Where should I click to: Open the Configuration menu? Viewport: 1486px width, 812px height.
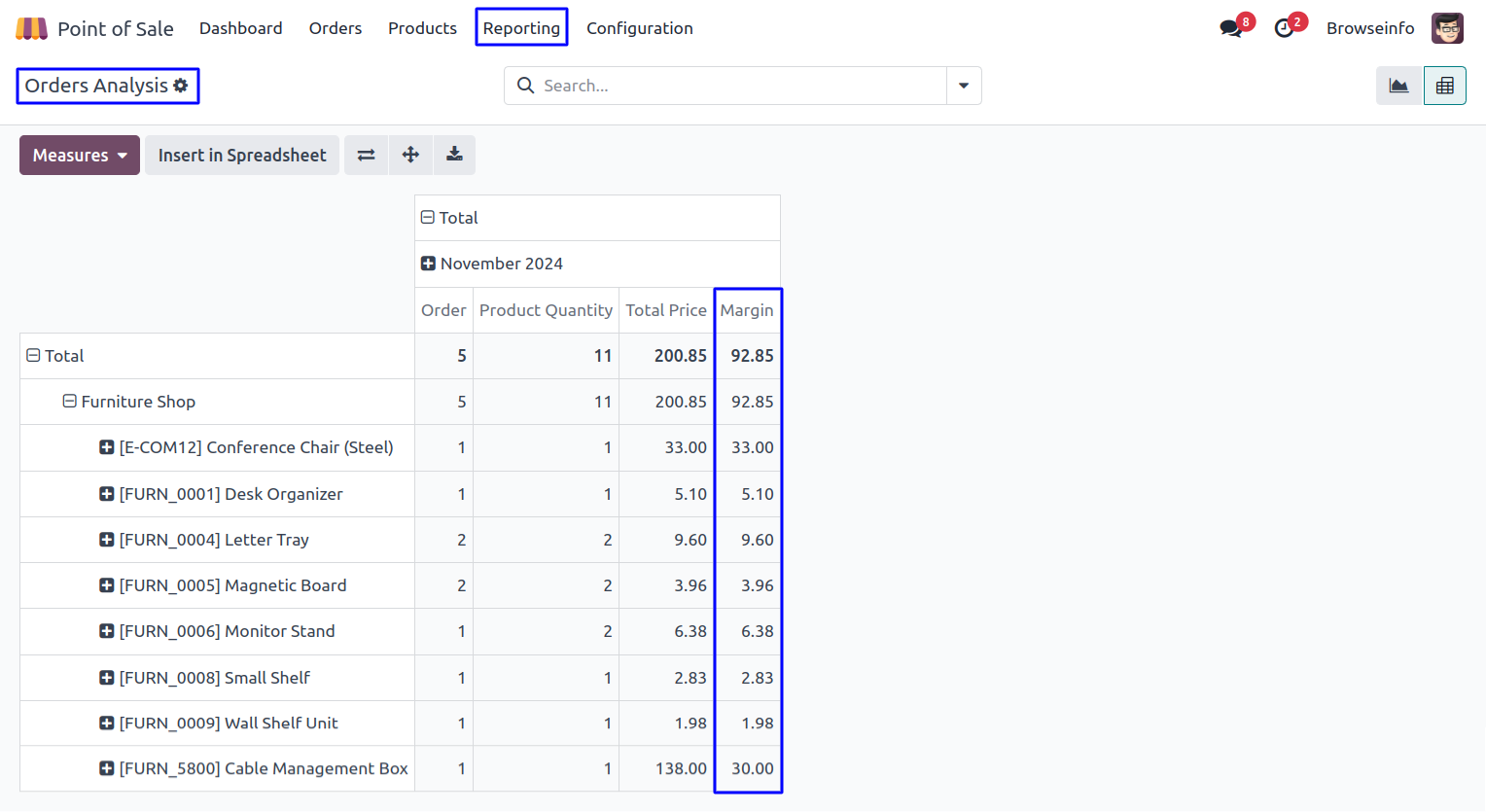point(639,28)
